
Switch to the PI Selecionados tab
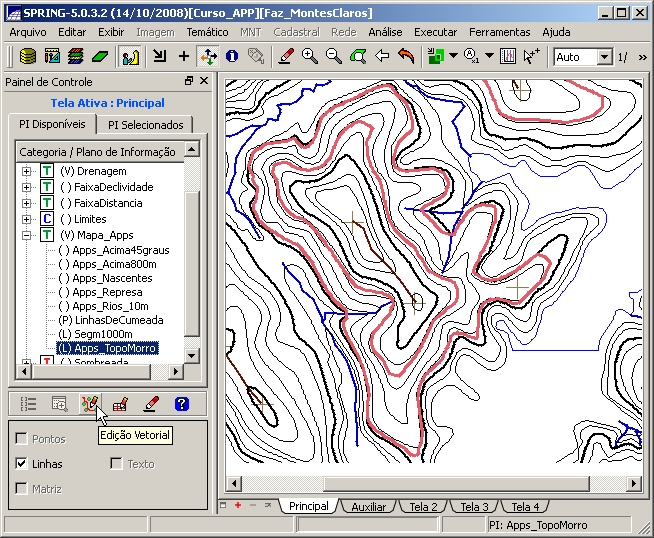[146, 125]
